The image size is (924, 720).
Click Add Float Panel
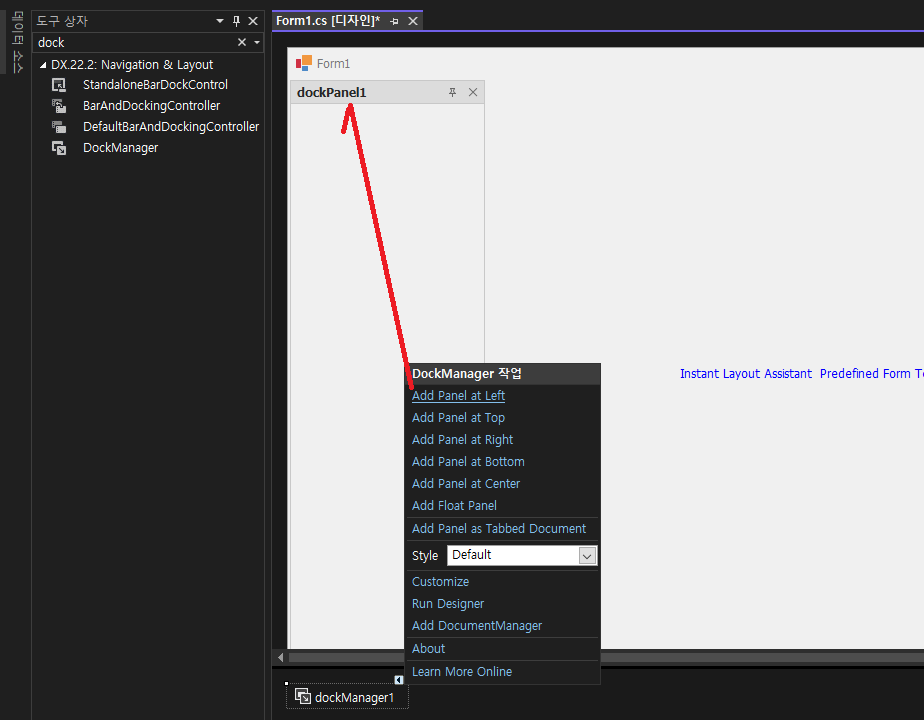click(454, 506)
